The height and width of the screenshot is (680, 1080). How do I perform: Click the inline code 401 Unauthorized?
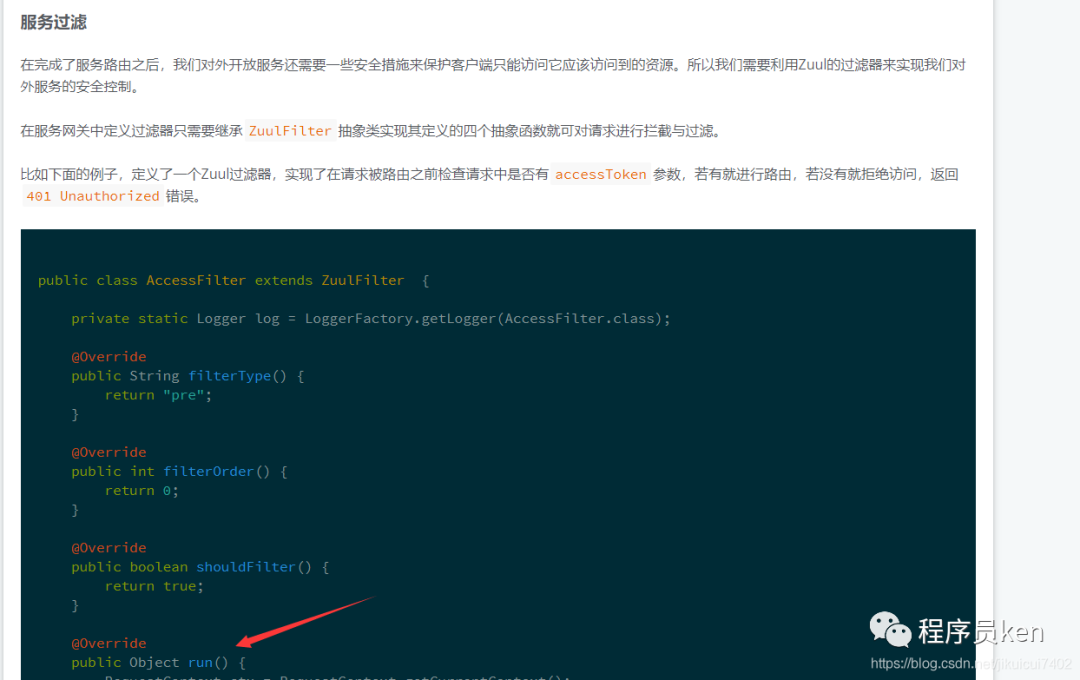93,196
